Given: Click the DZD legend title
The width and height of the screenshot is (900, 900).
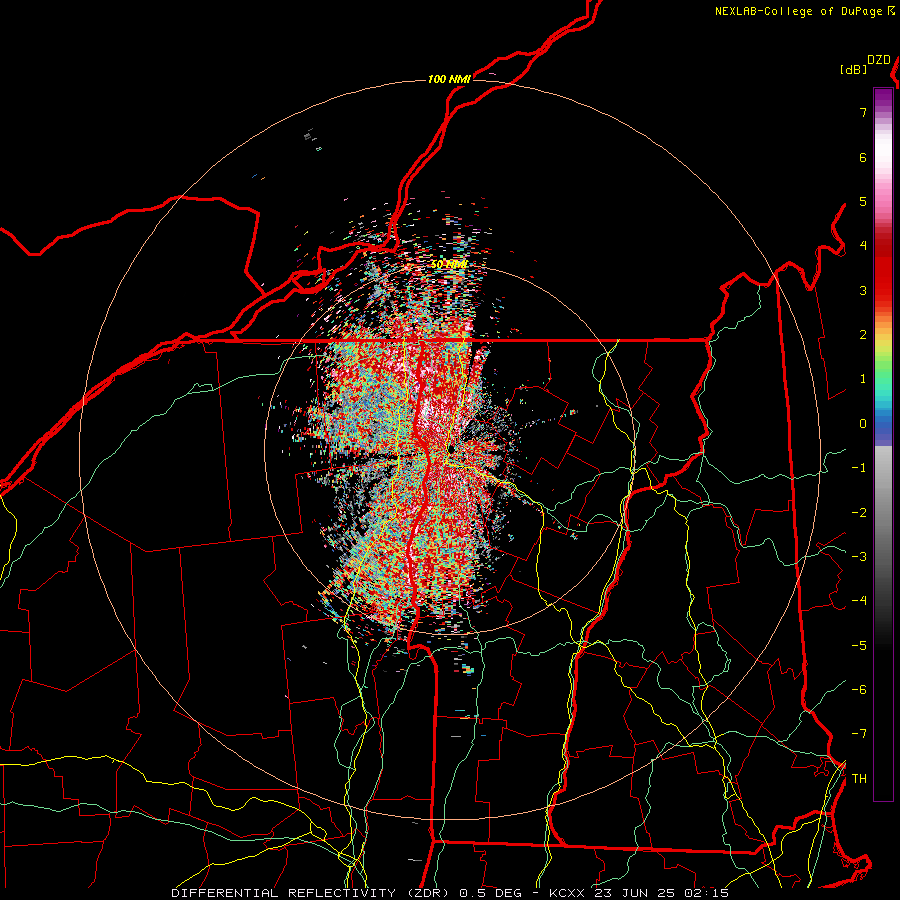Looking at the screenshot, I should tap(879, 60).
